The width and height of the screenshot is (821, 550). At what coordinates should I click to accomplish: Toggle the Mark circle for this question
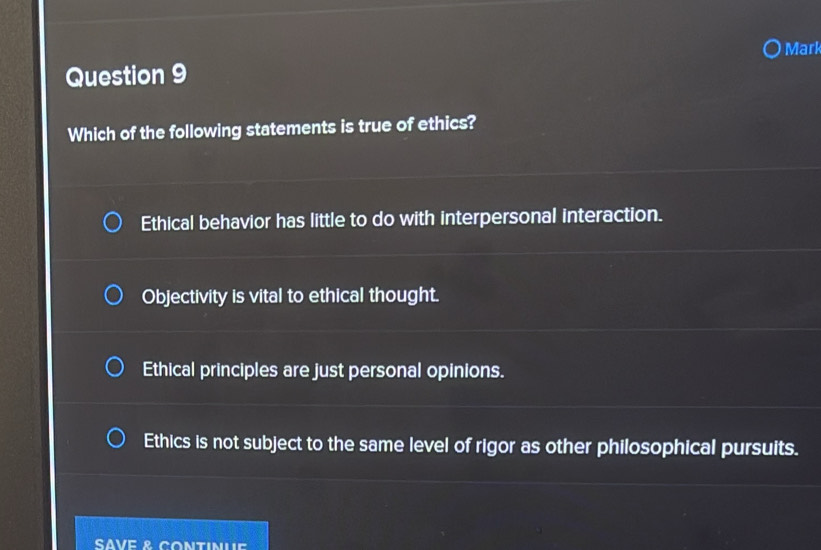[x=771, y=49]
